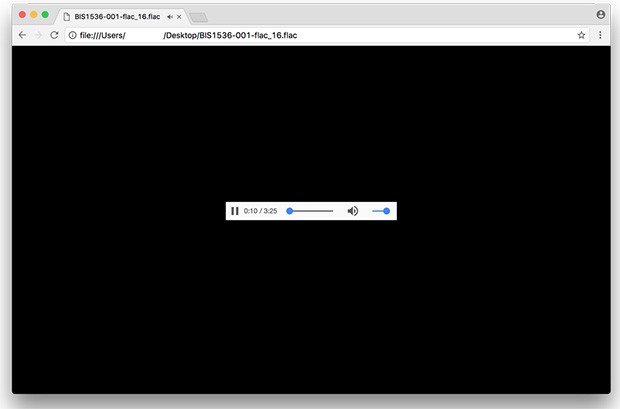This screenshot has width=620, height=409.
Task: Click the 0:10 / 3:25 time display
Action: (x=260, y=211)
